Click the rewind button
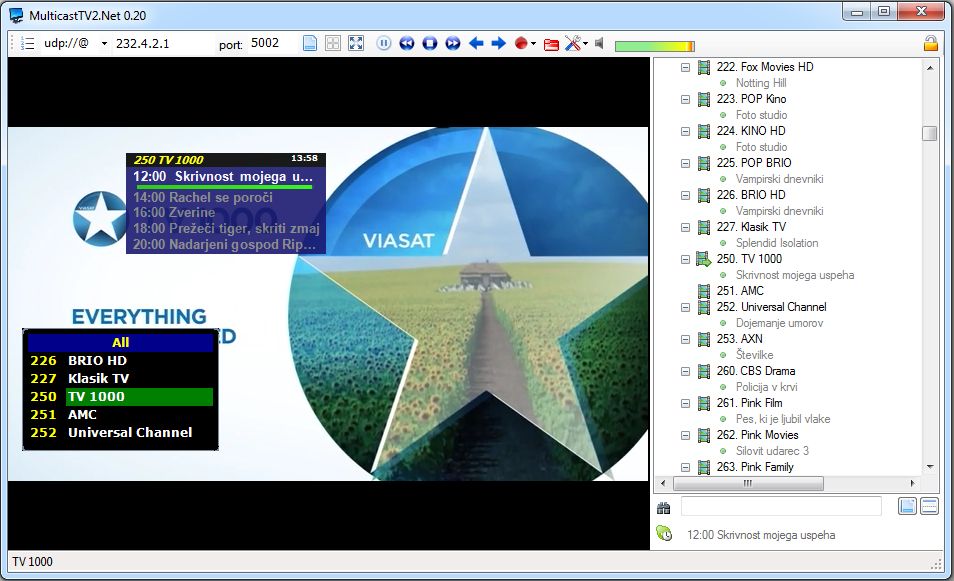 coord(407,43)
